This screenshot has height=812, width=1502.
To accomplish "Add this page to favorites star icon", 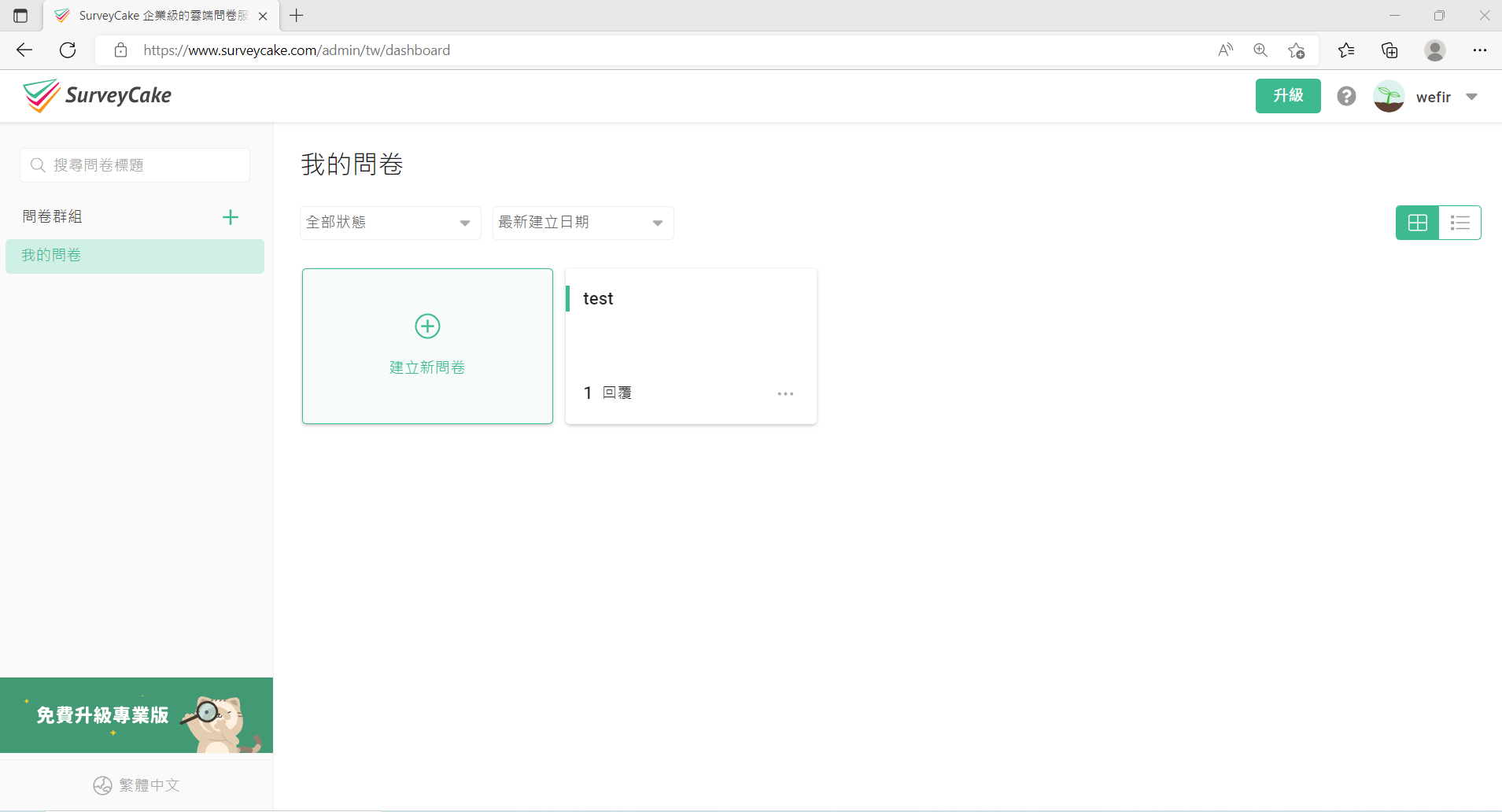I will (1297, 50).
